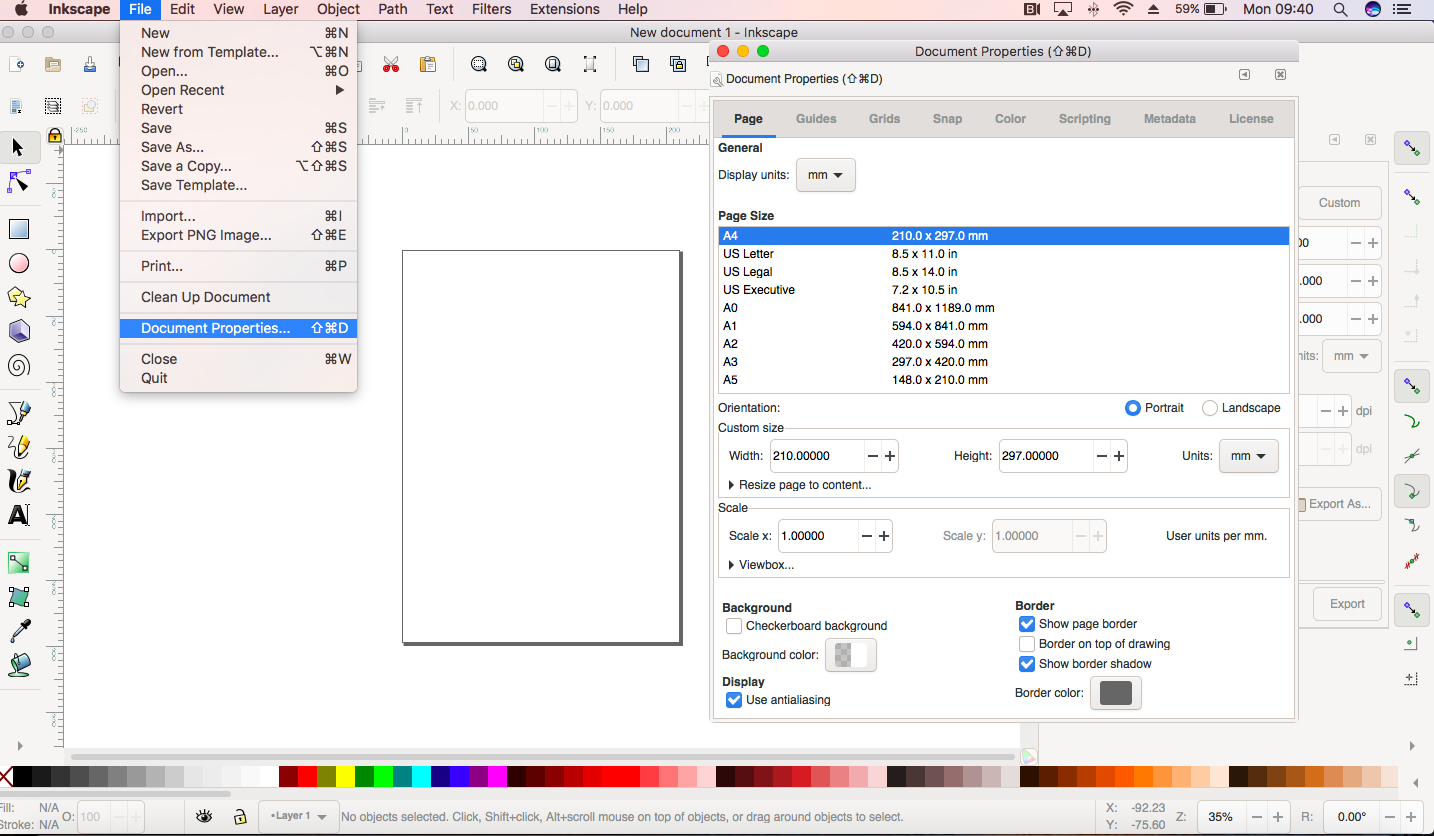The width and height of the screenshot is (1434, 836).
Task: Enable Border on top of drawing
Action: tap(1027, 644)
